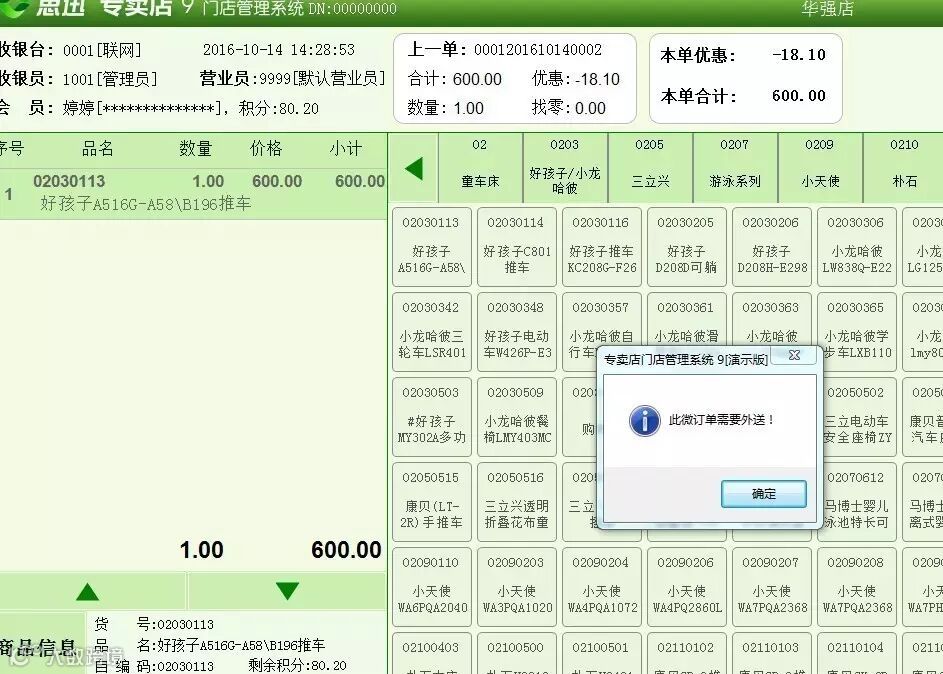943x674 pixels.
Task: Click the 本单合计 600.00 value
Action: [799, 96]
